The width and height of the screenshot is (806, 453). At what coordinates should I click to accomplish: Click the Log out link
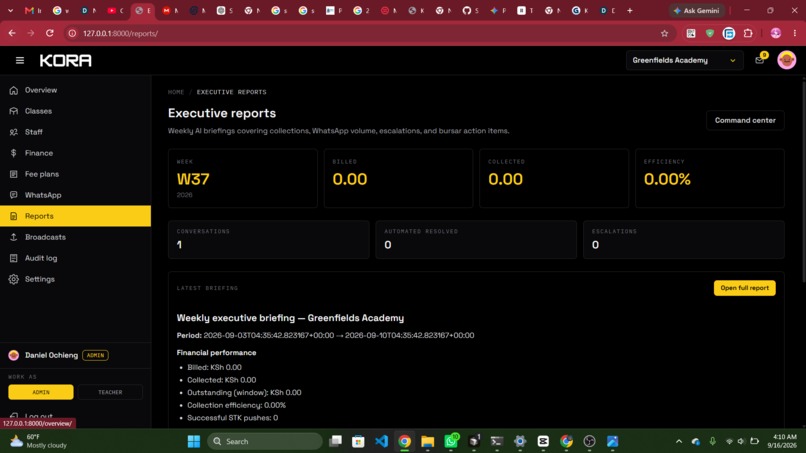pyautogui.click(x=39, y=416)
